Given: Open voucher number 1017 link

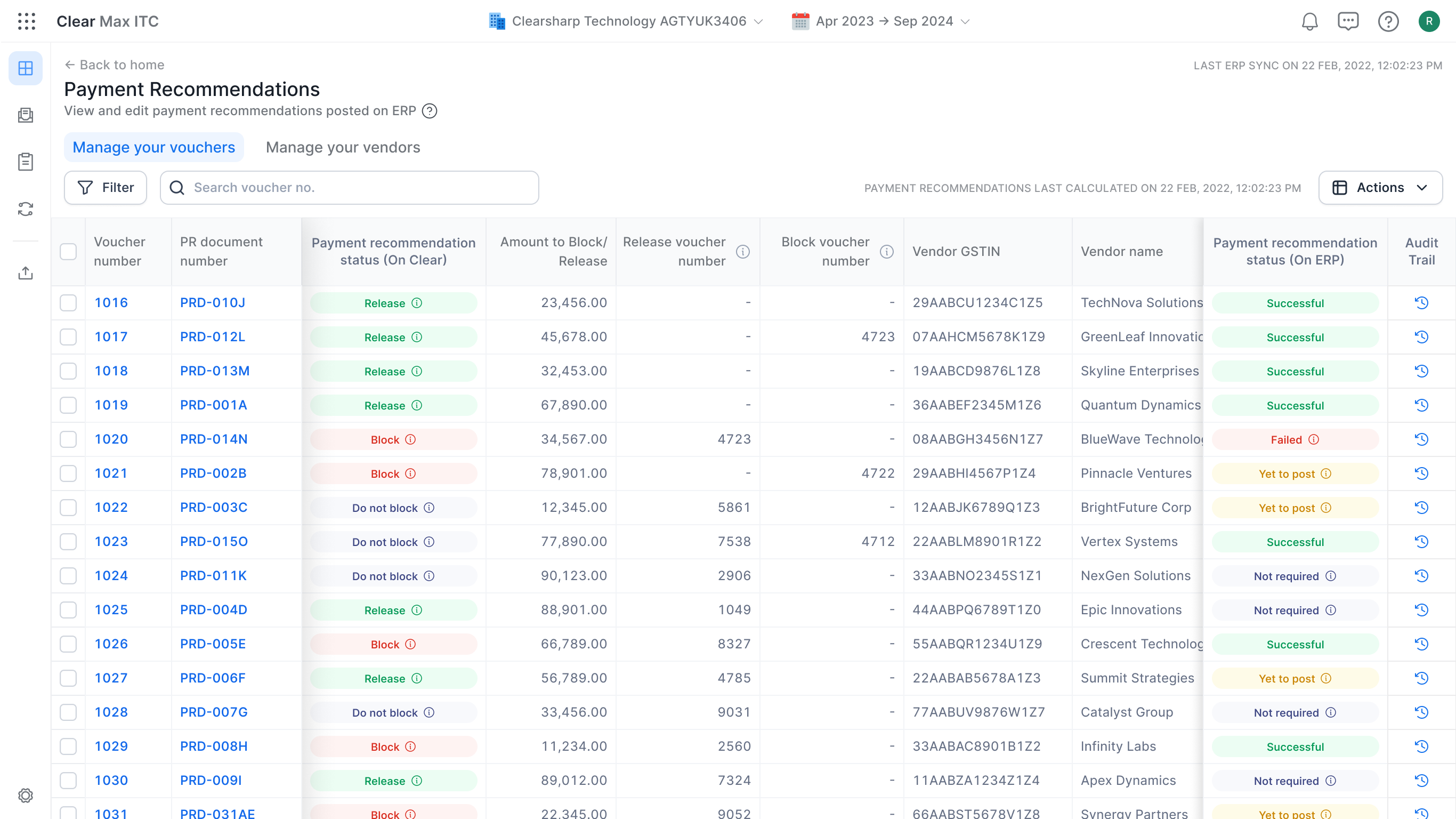Looking at the screenshot, I should pyautogui.click(x=111, y=337).
